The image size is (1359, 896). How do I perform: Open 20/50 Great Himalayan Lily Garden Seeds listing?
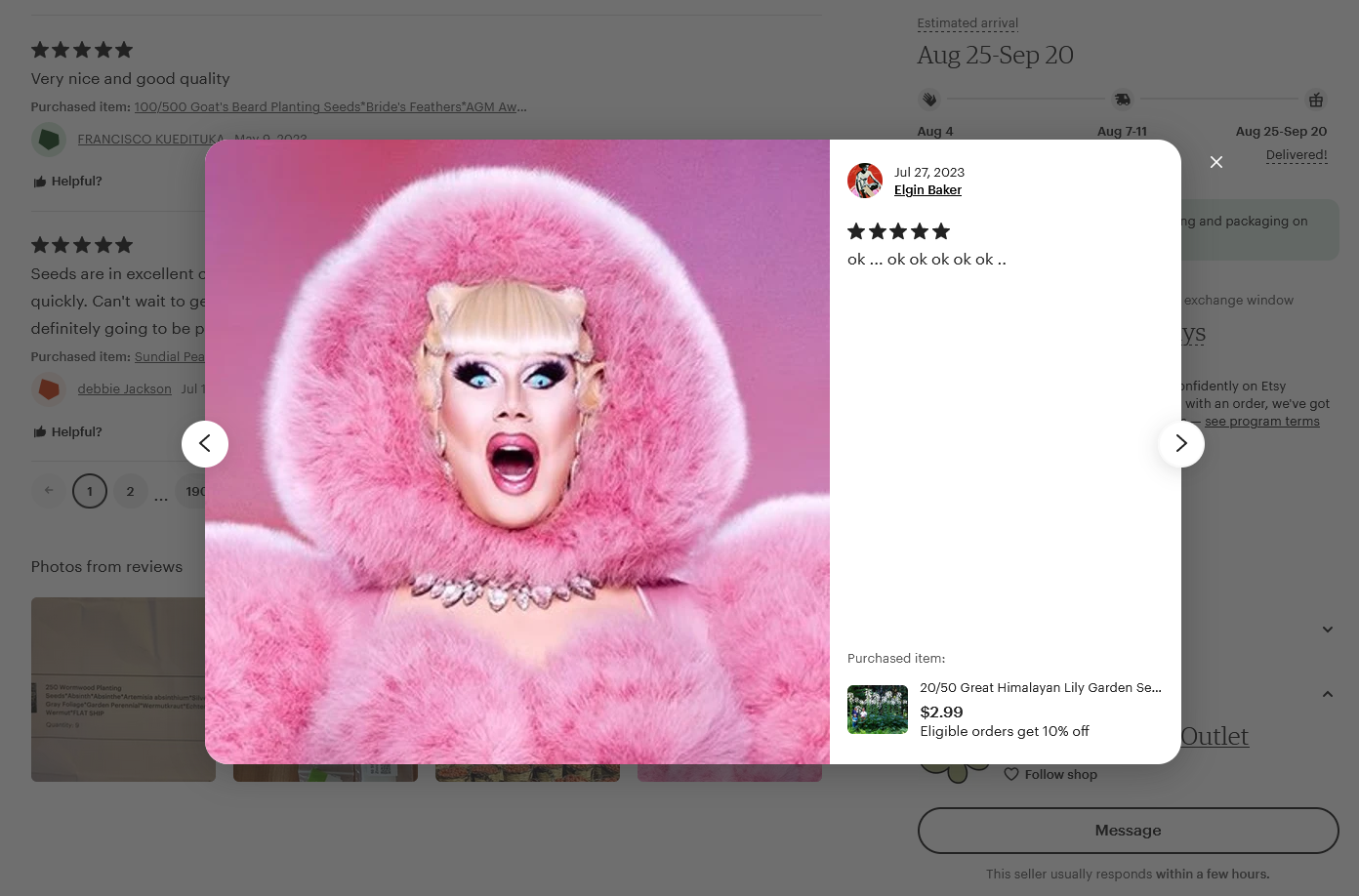(x=1041, y=688)
